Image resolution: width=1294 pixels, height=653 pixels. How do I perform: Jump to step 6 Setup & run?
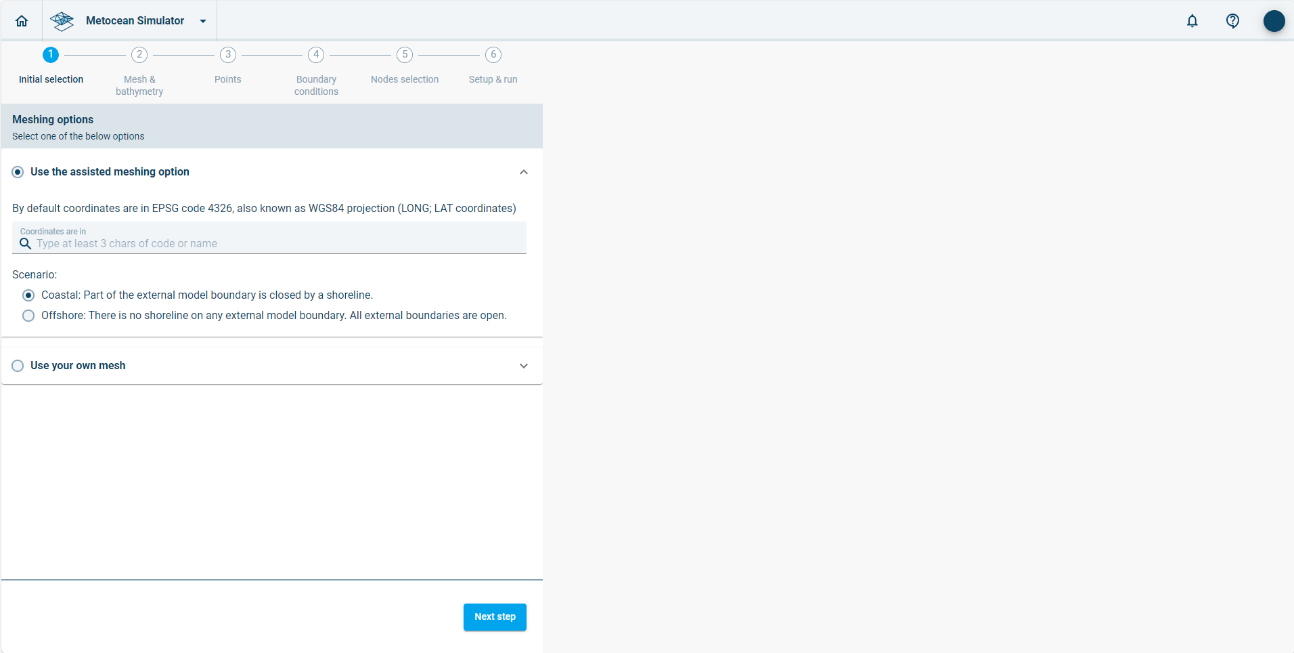[493, 55]
